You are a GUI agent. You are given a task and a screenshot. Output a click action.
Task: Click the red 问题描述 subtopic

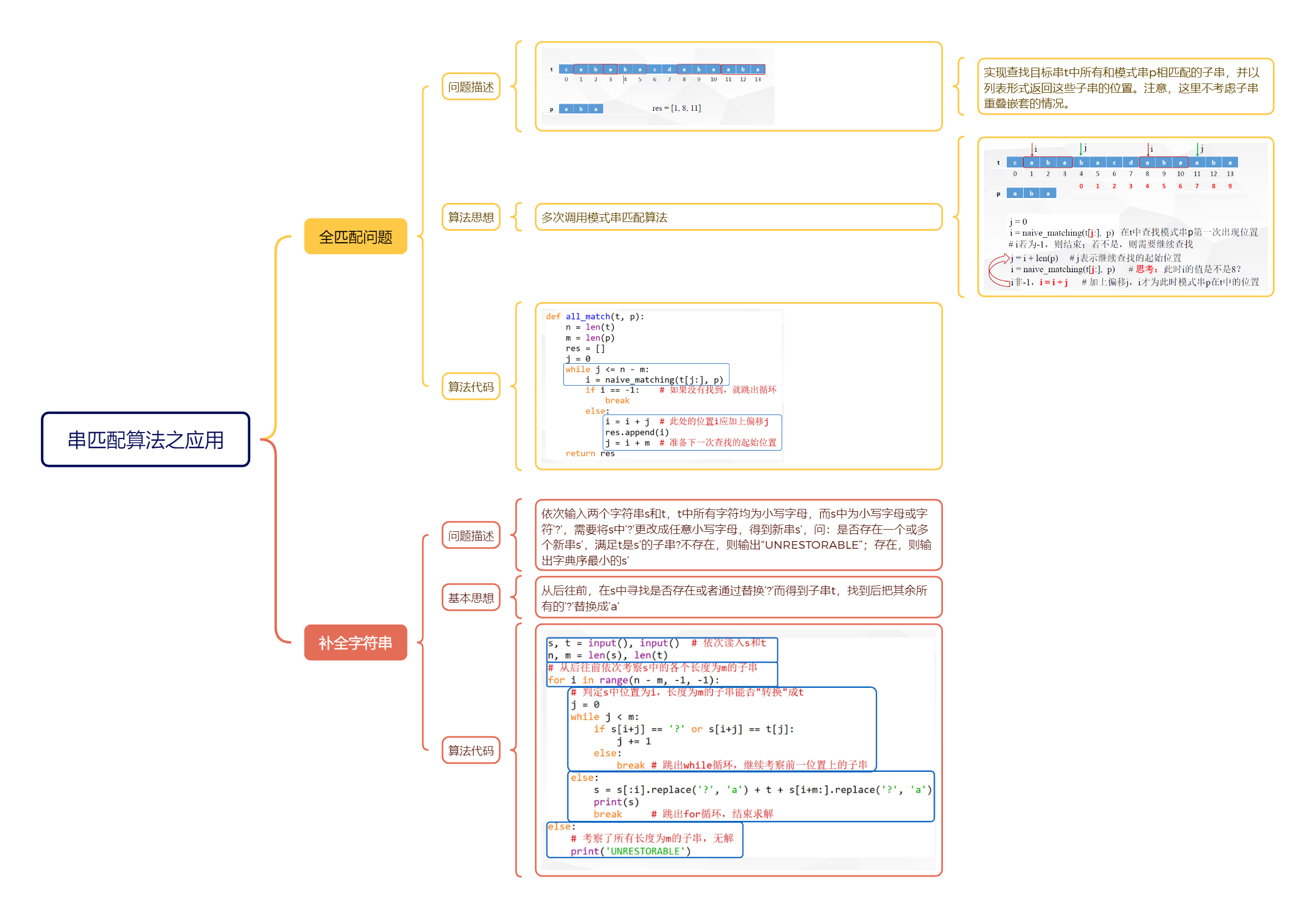(471, 536)
